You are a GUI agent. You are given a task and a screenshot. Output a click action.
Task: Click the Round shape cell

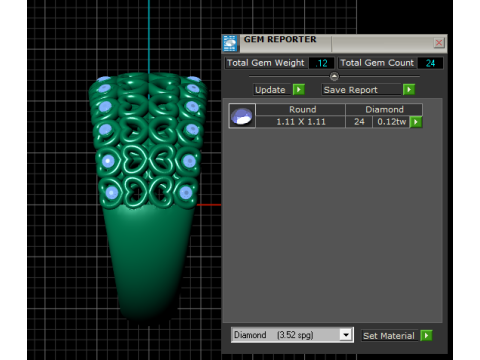pyautogui.click(x=301, y=110)
